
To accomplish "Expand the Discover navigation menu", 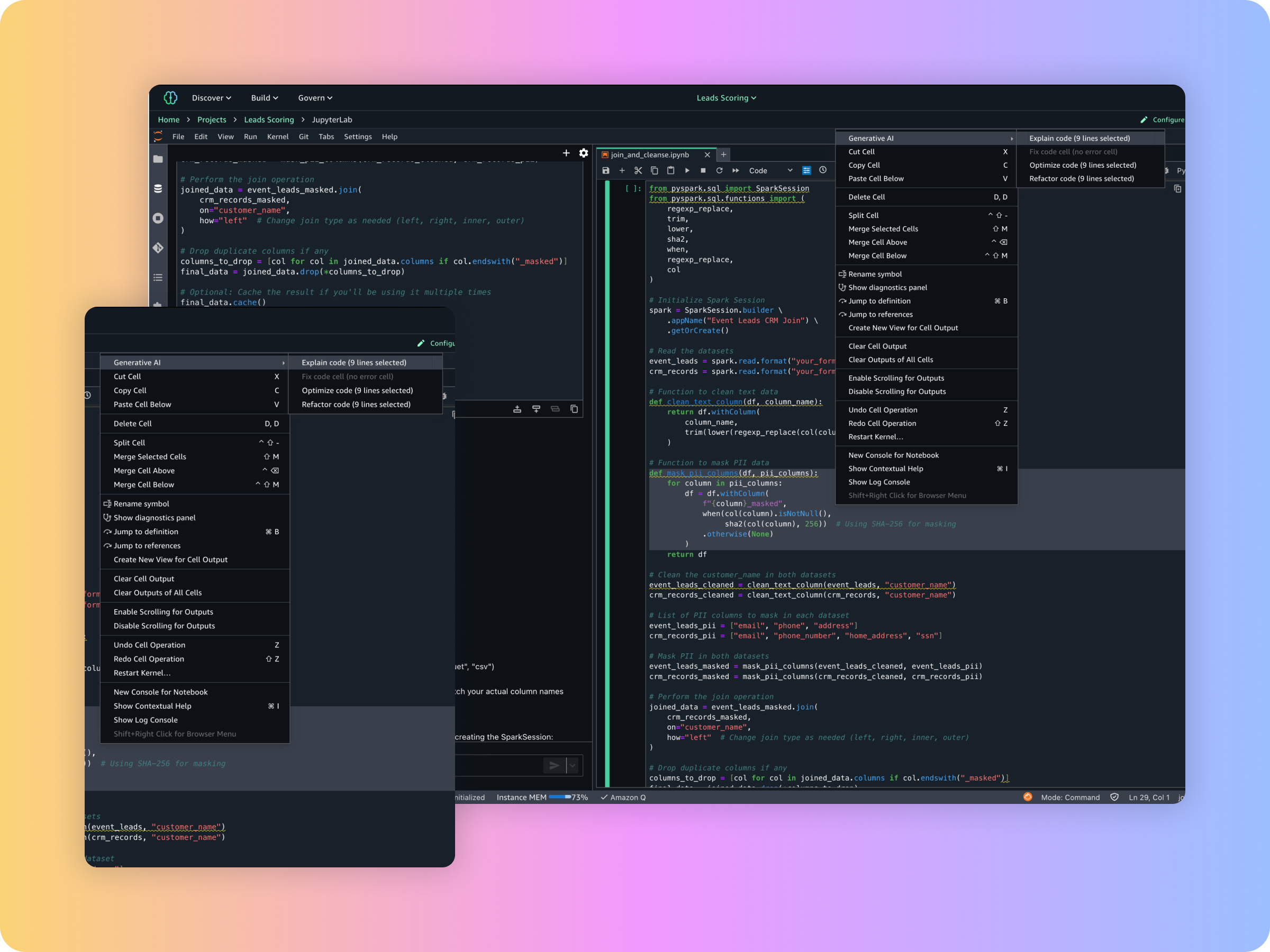I will (211, 98).
